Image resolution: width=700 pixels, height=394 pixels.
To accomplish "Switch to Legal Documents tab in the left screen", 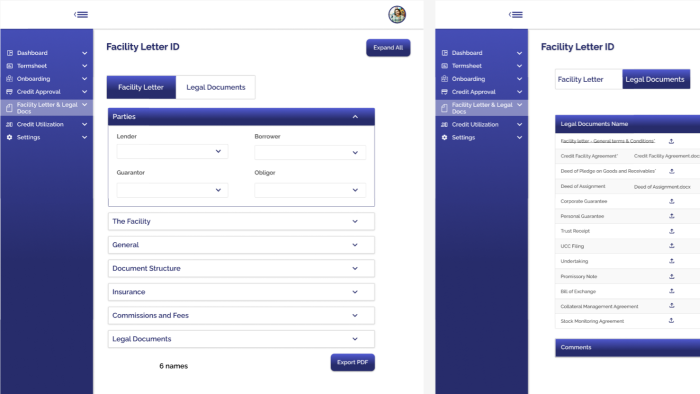I will point(216,87).
